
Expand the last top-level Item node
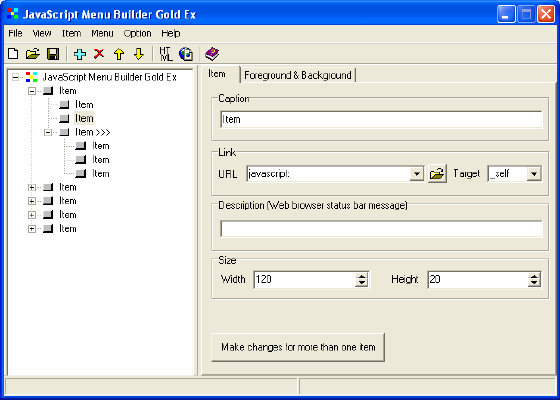[x=32, y=229]
